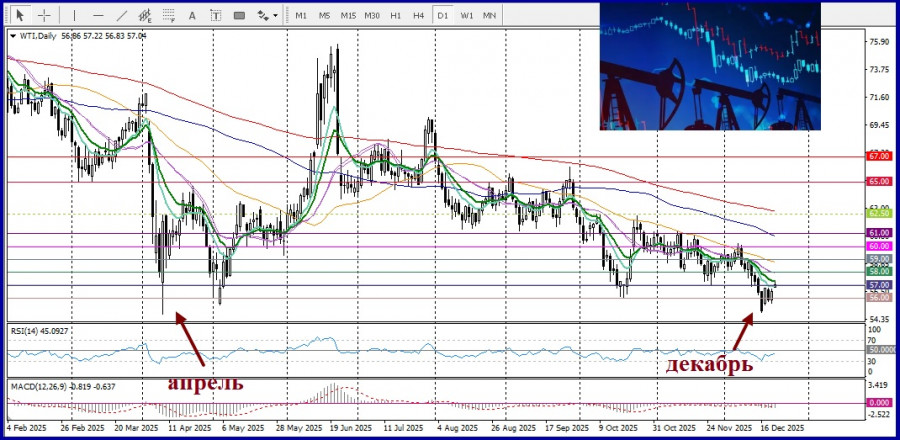Expand the WTI,Daily chart title arrow
The width and height of the screenshot is (900, 440).
tap(12, 35)
